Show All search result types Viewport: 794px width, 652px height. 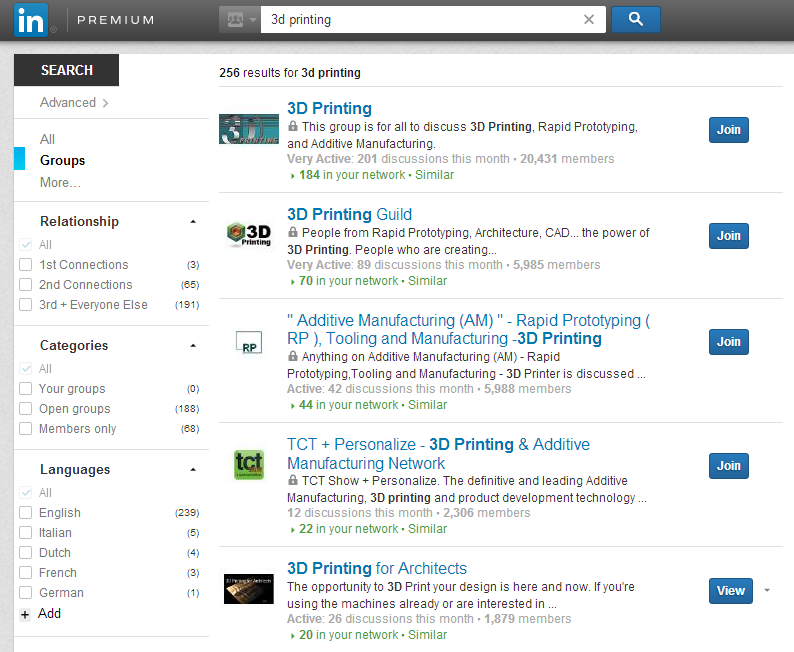coord(47,139)
